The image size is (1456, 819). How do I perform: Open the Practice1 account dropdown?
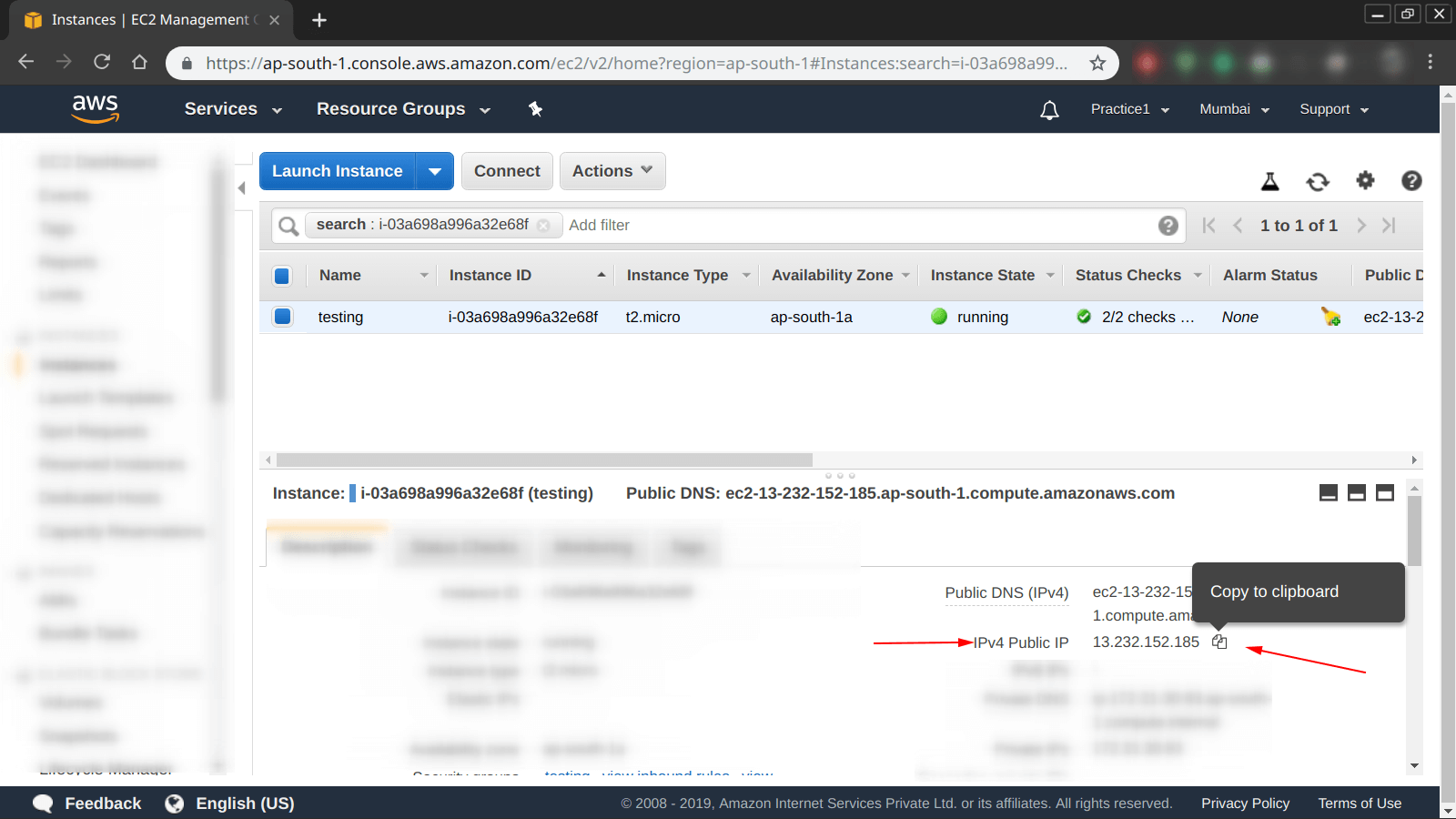[1130, 109]
